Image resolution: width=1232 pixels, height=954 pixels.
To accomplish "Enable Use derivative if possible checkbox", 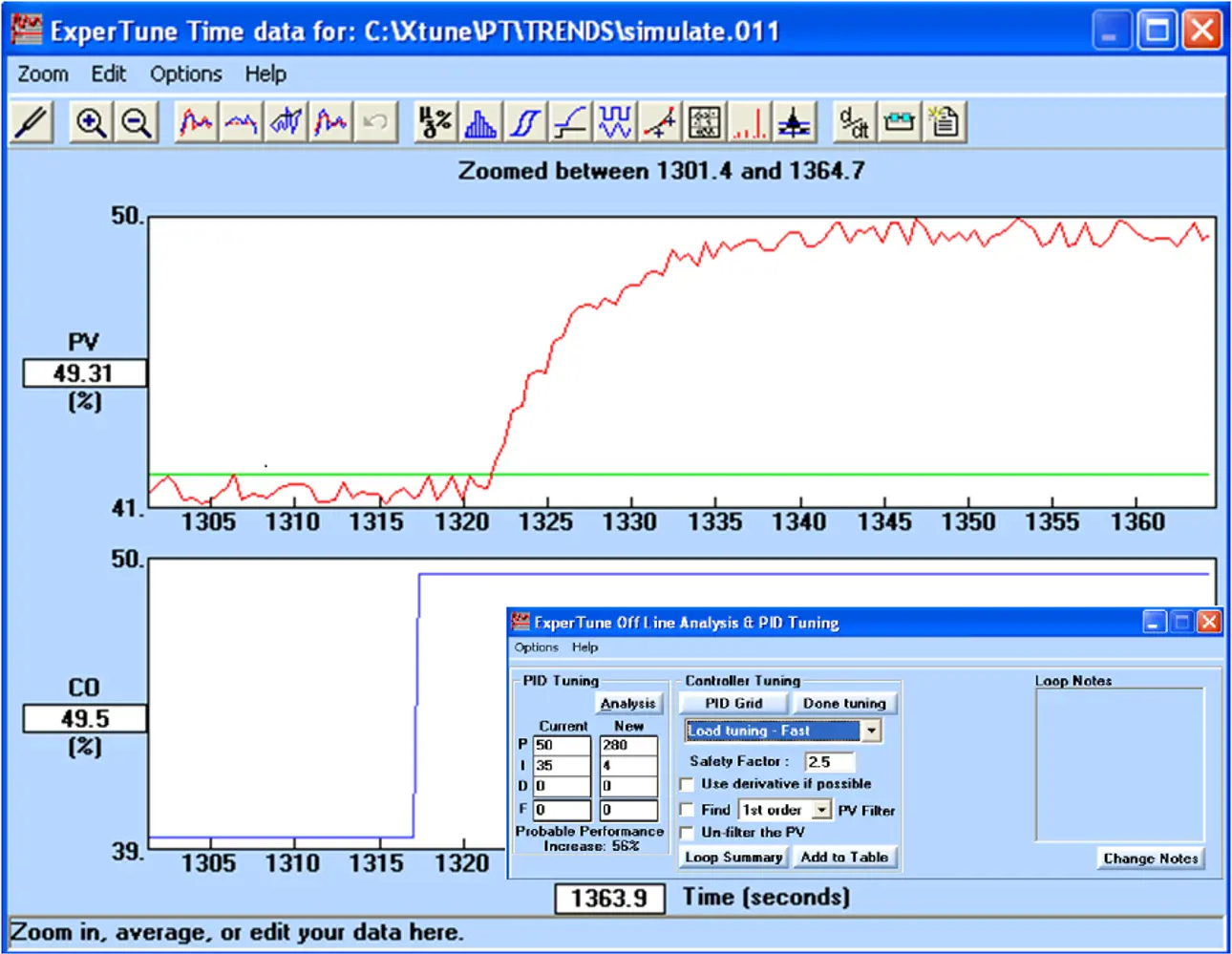I will 687,784.
